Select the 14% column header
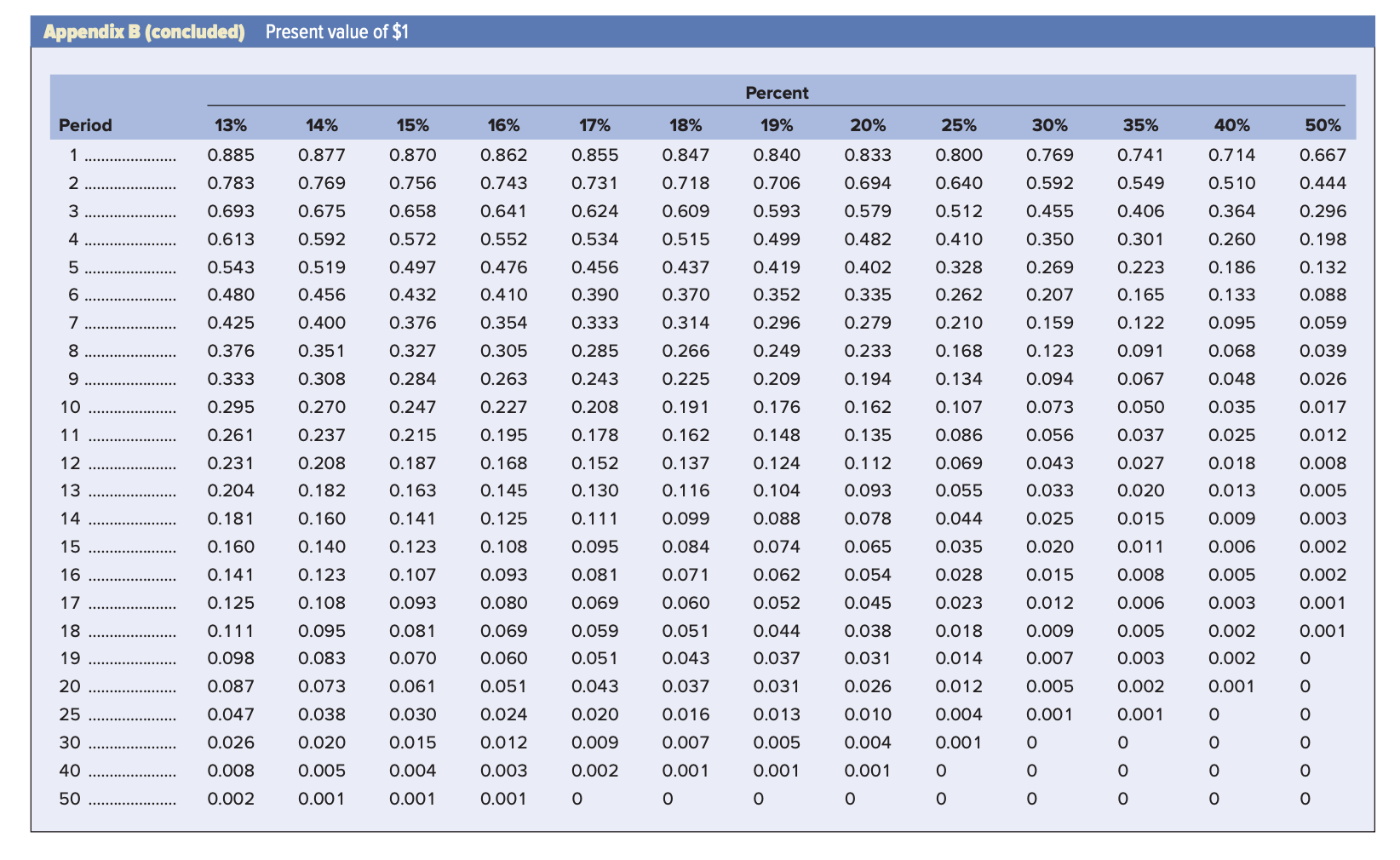This screenshot has width=1400, height=860. tap(322, 125)
